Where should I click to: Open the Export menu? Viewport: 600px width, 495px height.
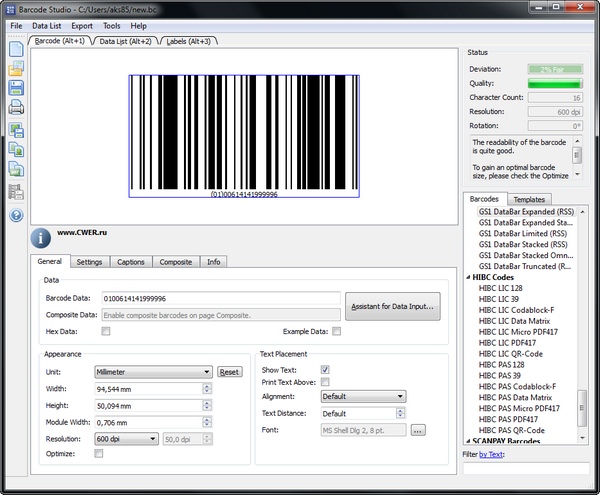point(82,25)
